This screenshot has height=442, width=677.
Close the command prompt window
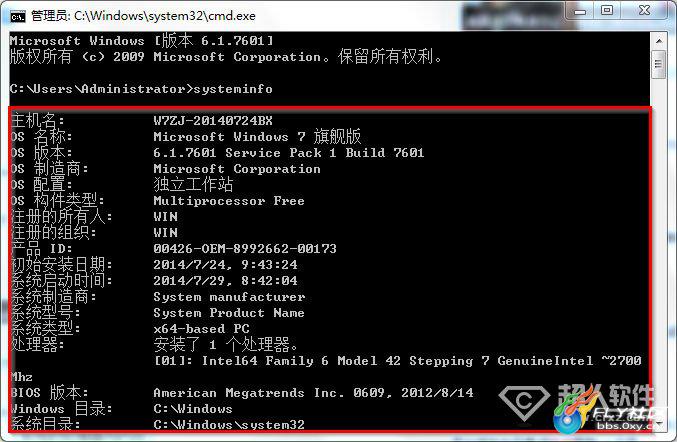pos(644,10)
